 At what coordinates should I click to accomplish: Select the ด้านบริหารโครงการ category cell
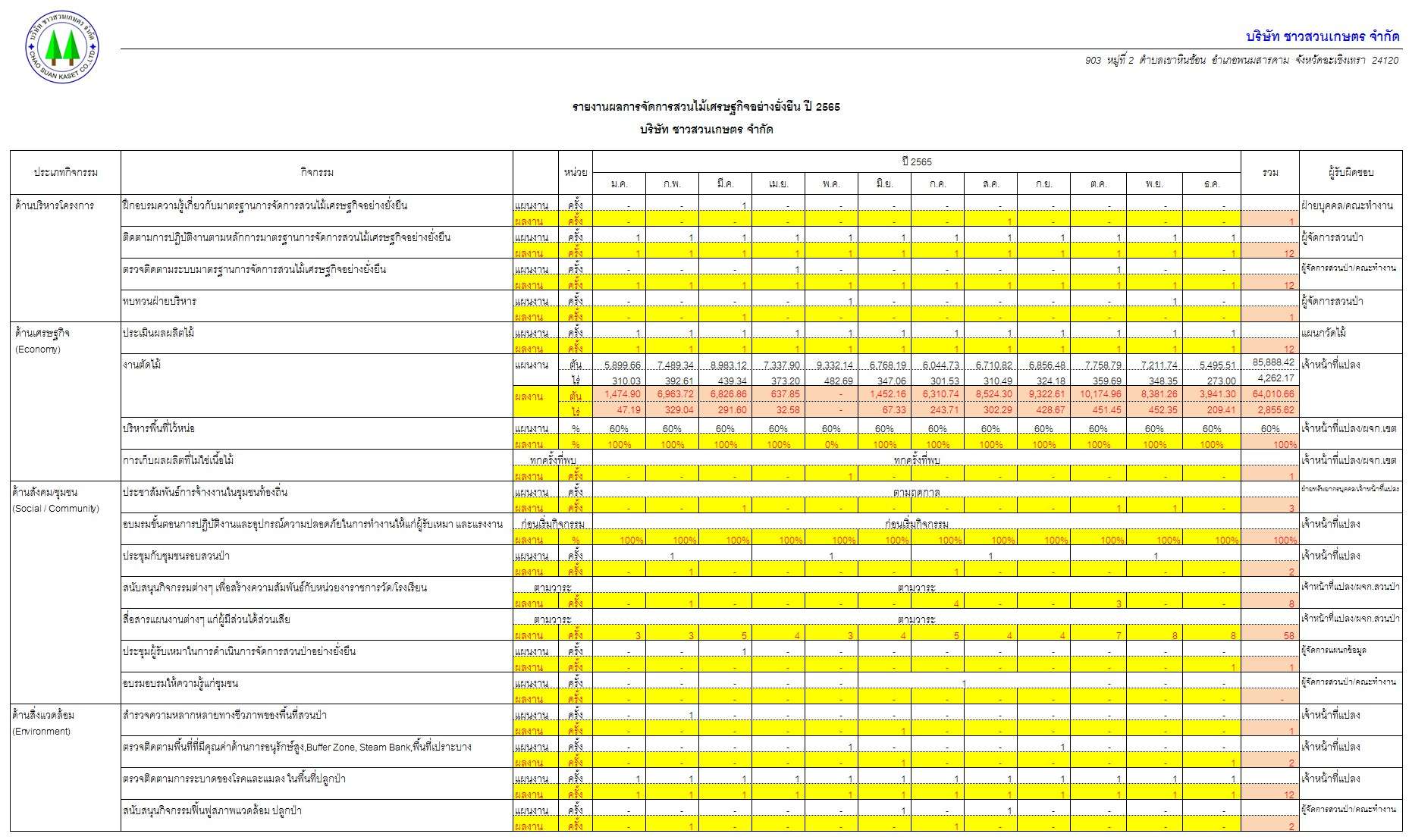55,206
